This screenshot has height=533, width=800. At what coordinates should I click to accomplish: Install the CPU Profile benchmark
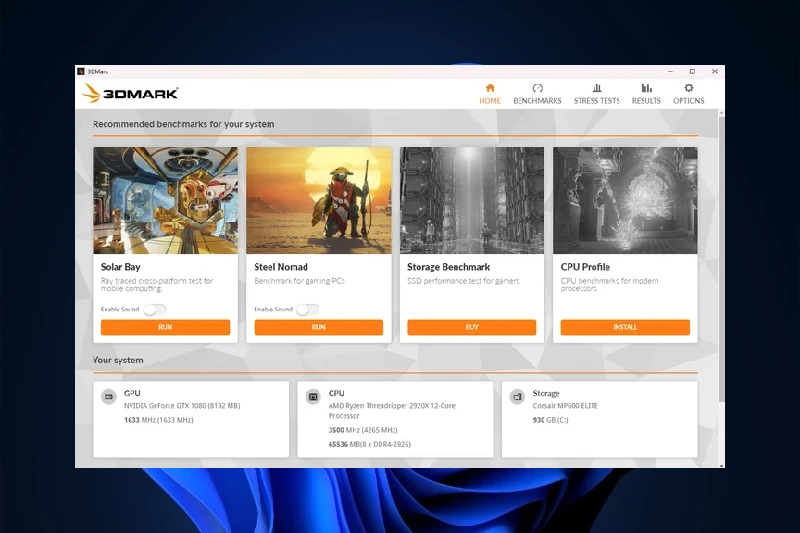[x=625, y=327]
